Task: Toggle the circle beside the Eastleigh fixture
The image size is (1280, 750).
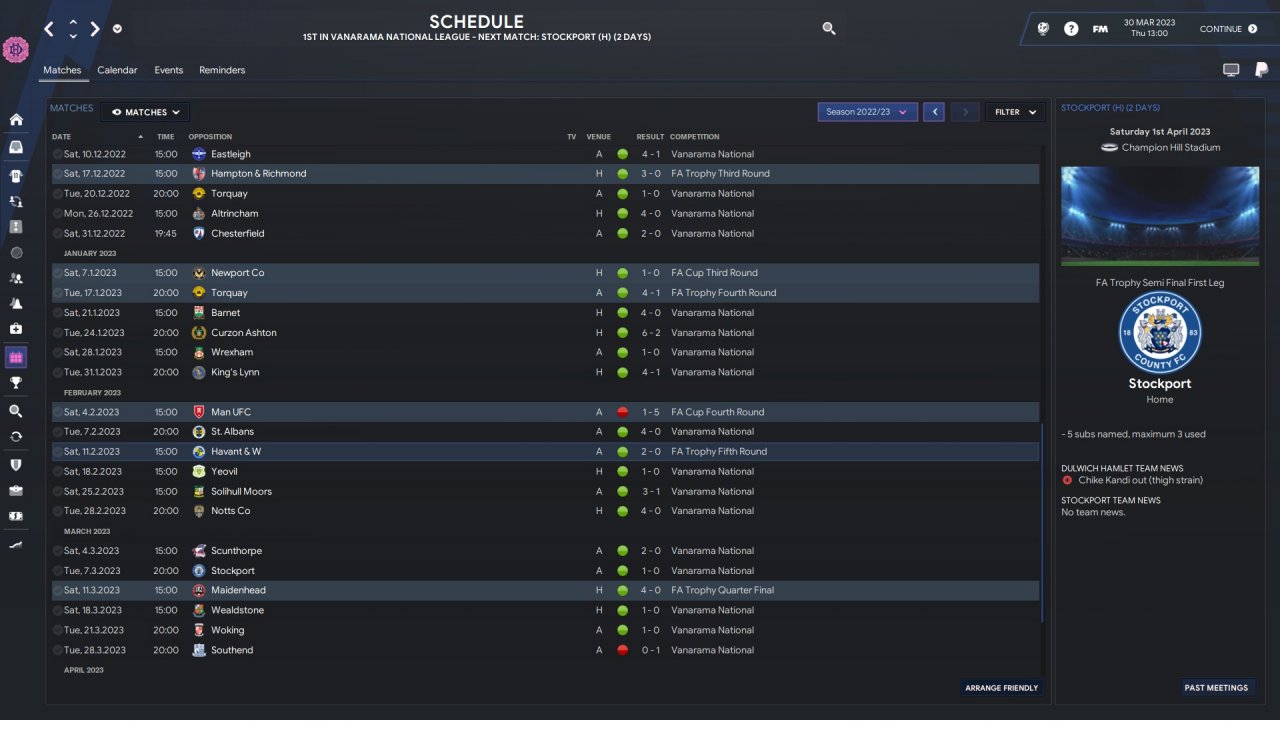Action: coord(58,154)
